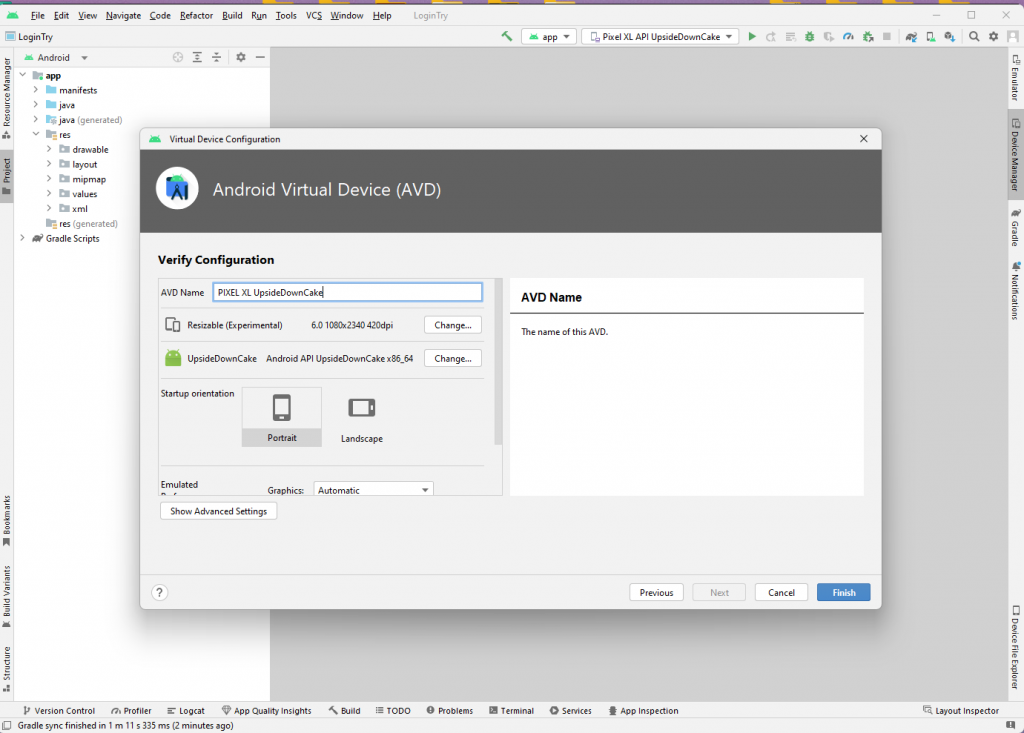The height and width of the screenshot is (733, 1024).
Task: Click the Select Opened File target icon
Action: 178,57
